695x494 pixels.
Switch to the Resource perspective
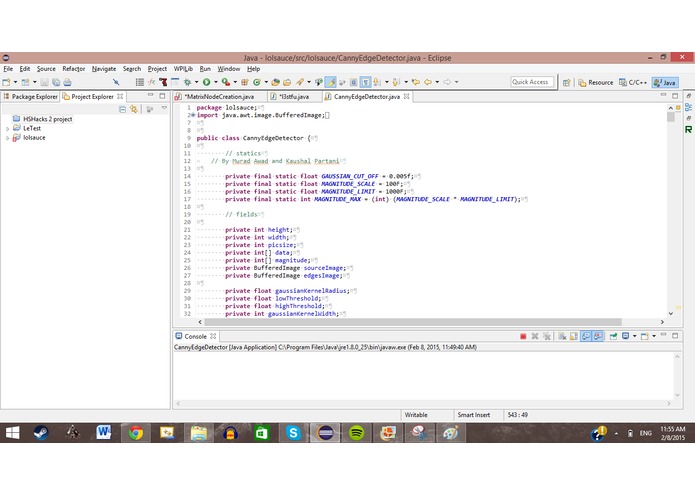click(x=596, y=82)
